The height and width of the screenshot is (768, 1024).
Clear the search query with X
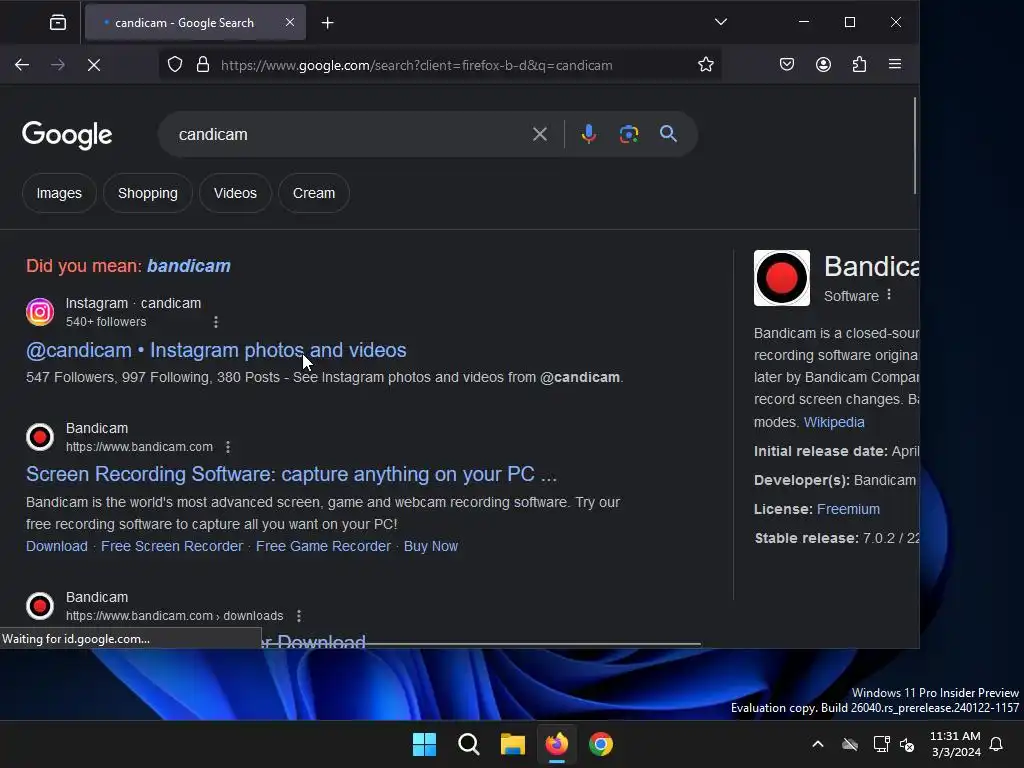coord(540,135)
